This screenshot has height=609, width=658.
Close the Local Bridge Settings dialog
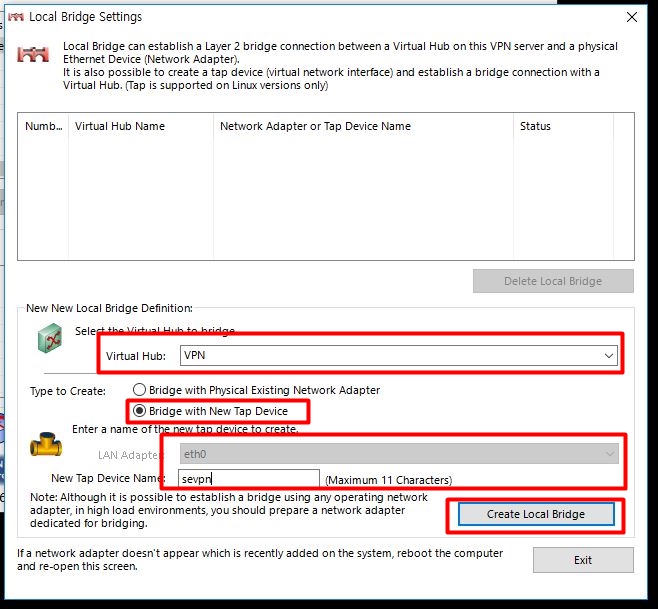click(x=632, y=17)
